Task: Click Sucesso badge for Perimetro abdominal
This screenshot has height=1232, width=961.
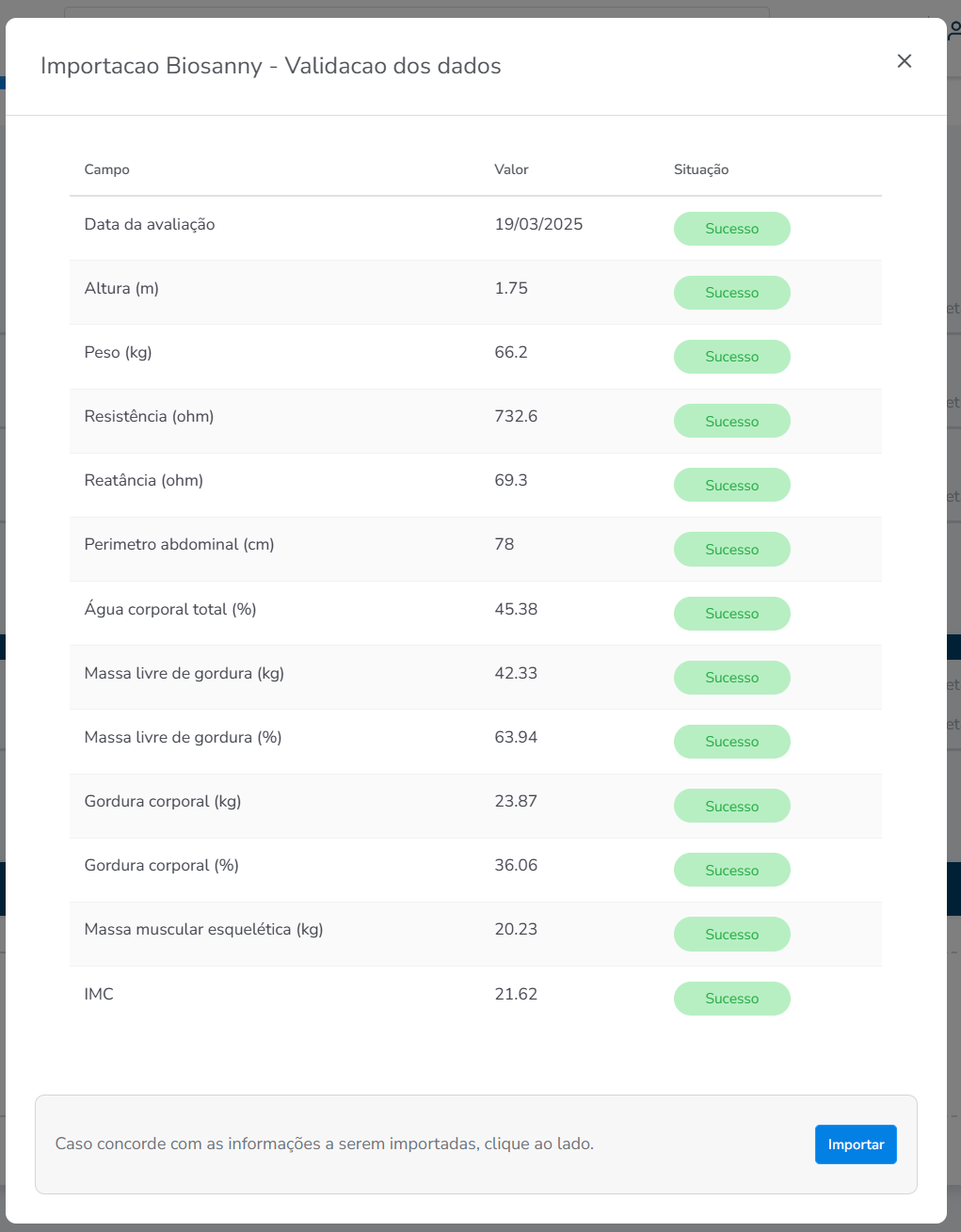Action: (x=731, y=550)
